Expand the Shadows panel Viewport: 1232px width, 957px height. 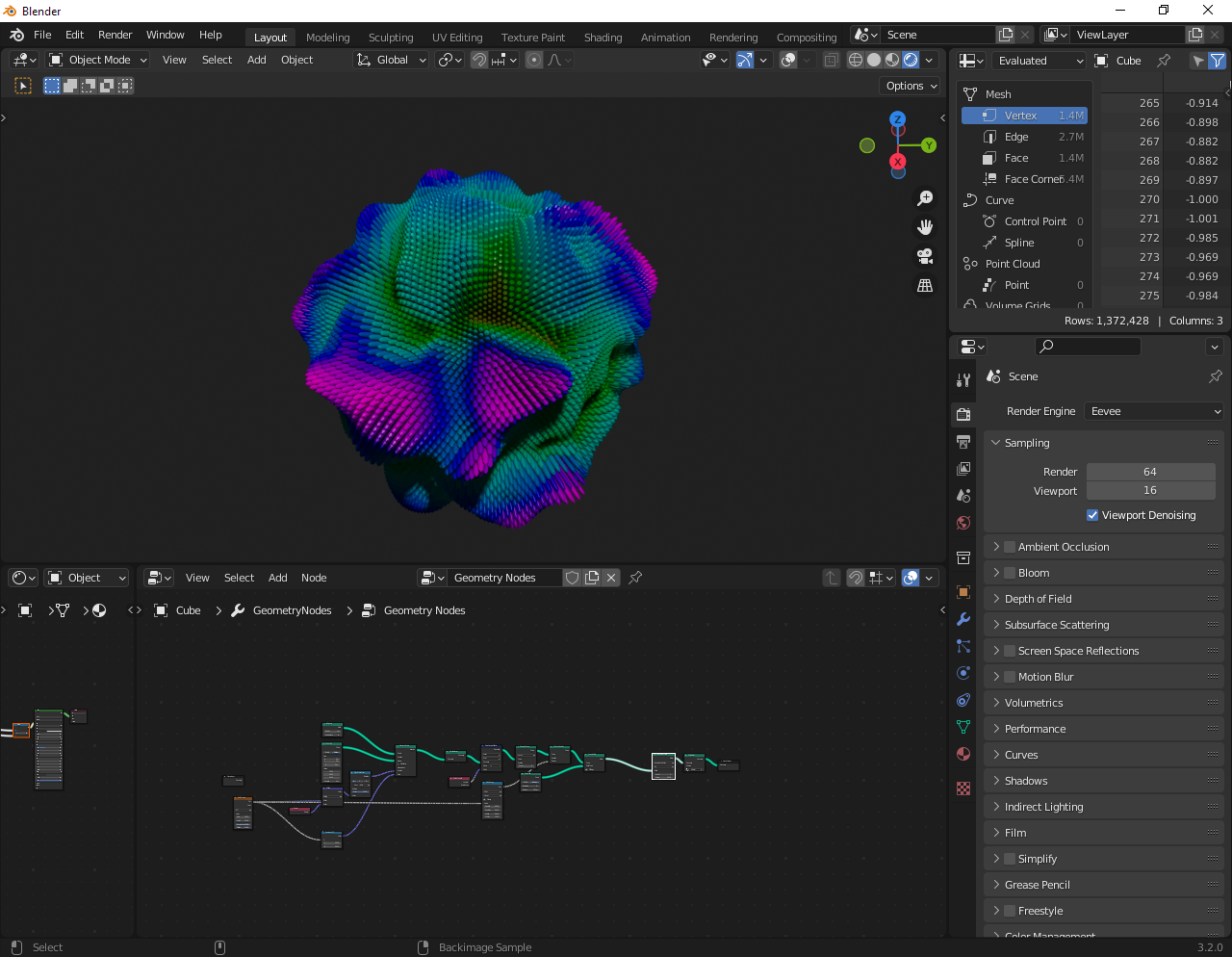point(1026,781)
